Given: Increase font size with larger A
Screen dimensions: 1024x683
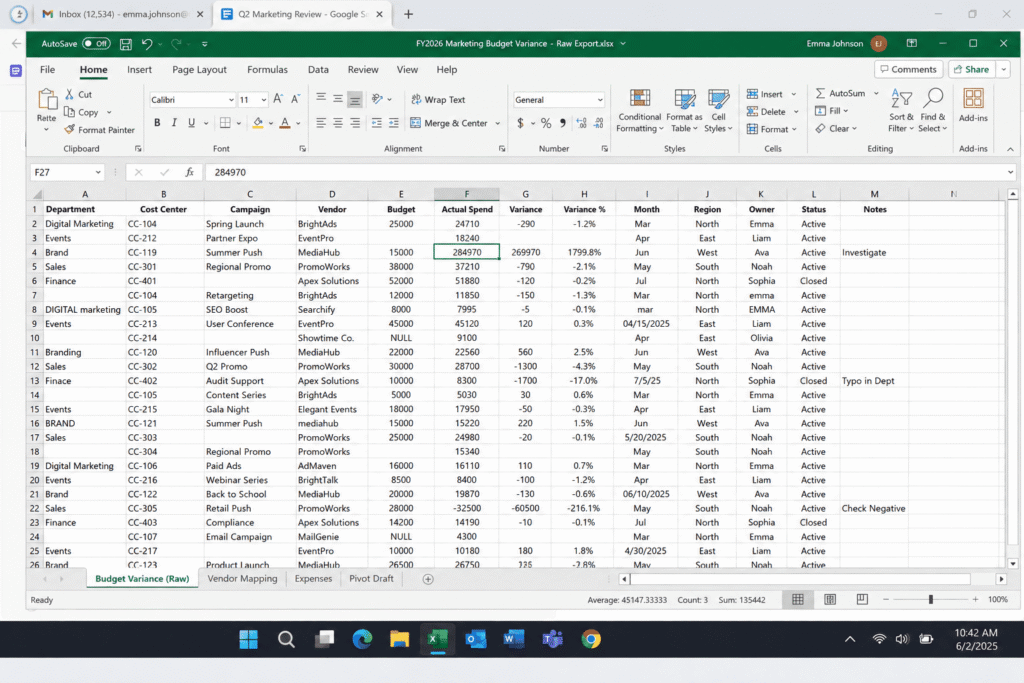Looking at the screenshot, I should pos(278,99).
